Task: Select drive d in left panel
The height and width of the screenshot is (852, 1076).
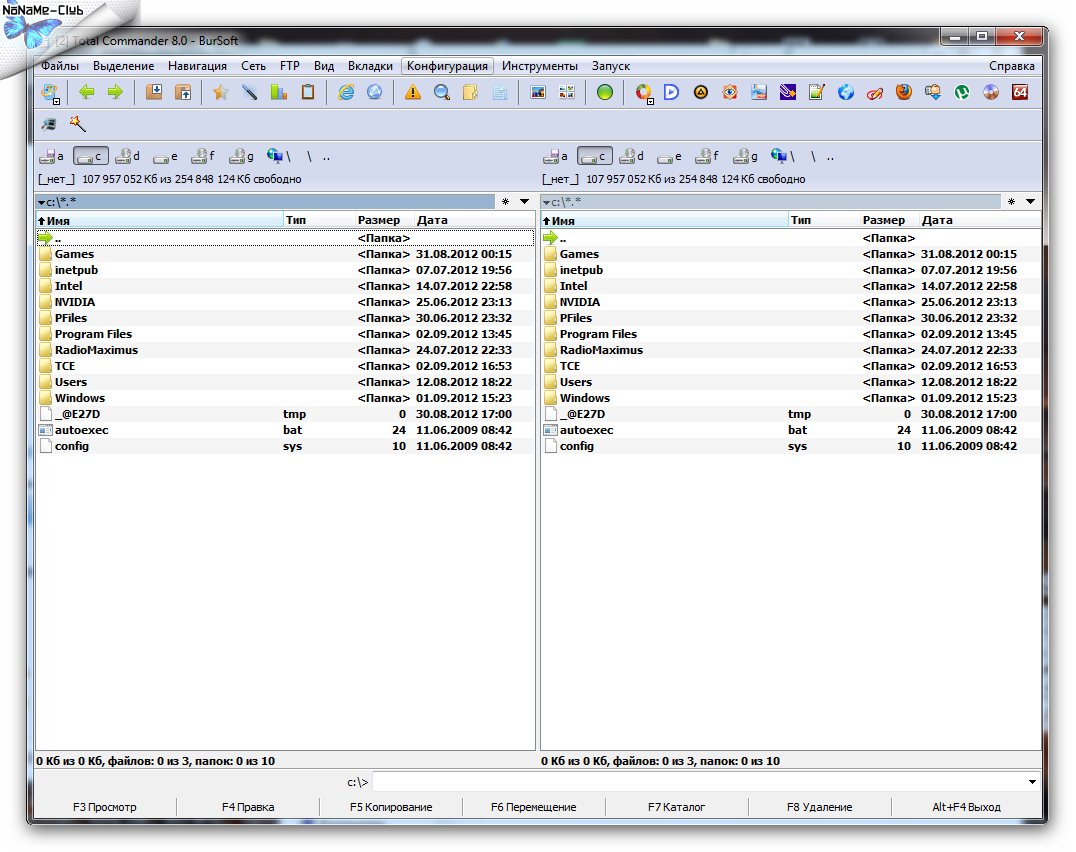Action: [x=128, y=156]
